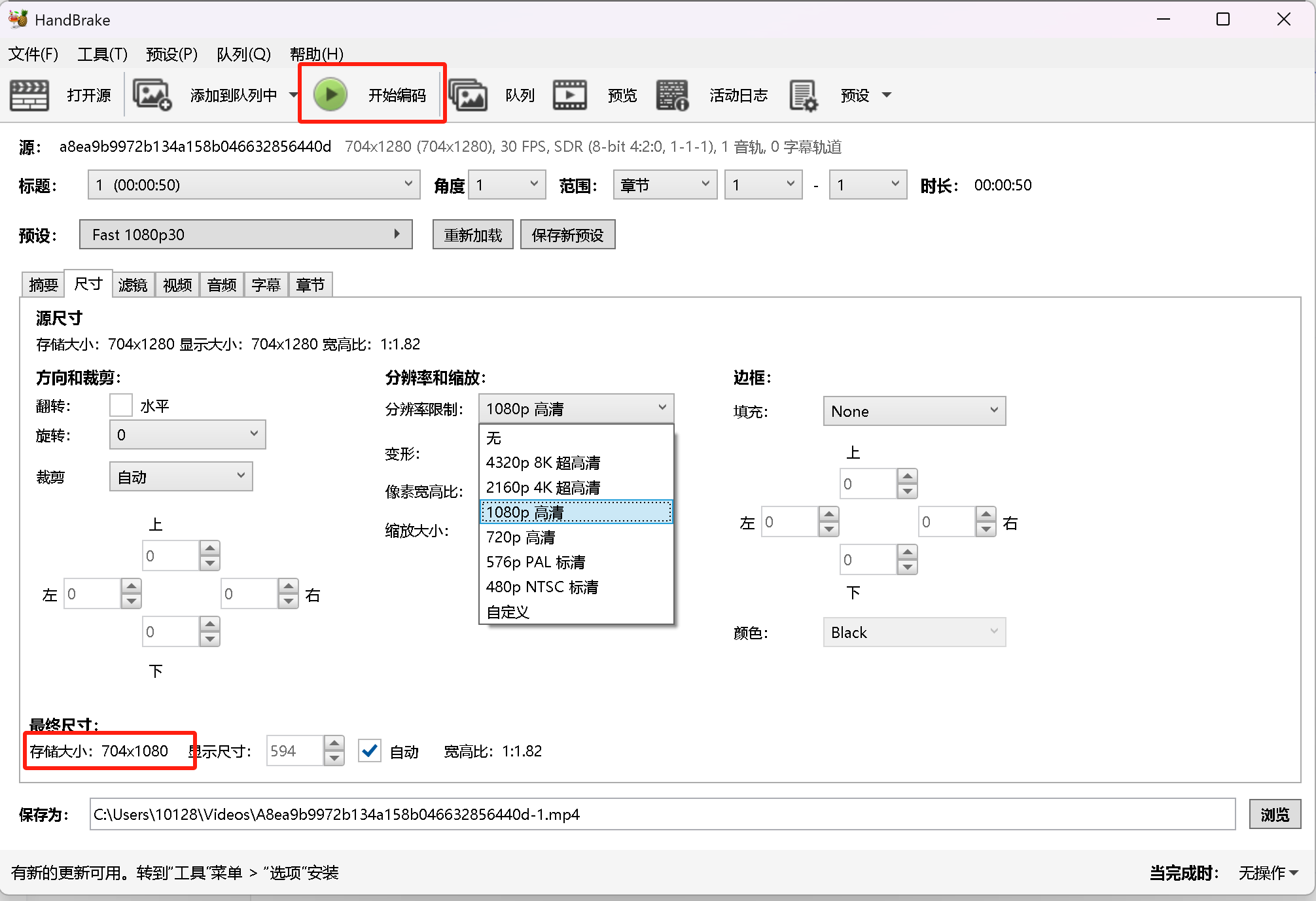1316x901 pixels.
Task: Increase the 显示尺寸 display size stepper
Action: point(334,743)
